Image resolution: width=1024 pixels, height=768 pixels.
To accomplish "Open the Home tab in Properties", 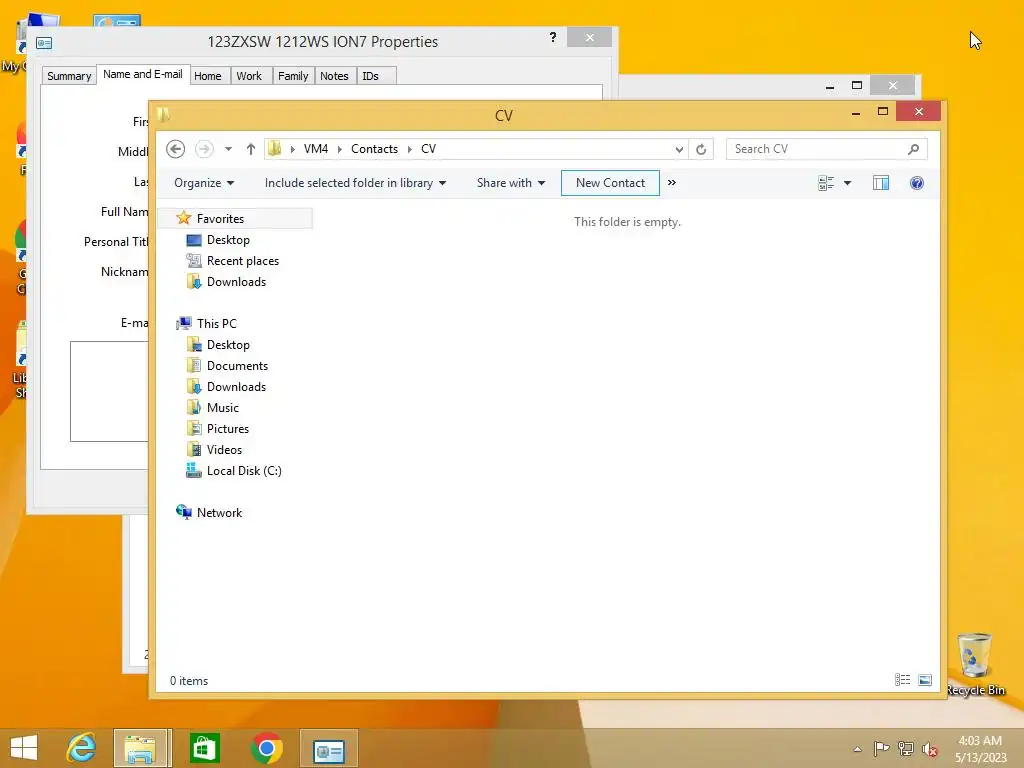I will [x=208, y=76].
